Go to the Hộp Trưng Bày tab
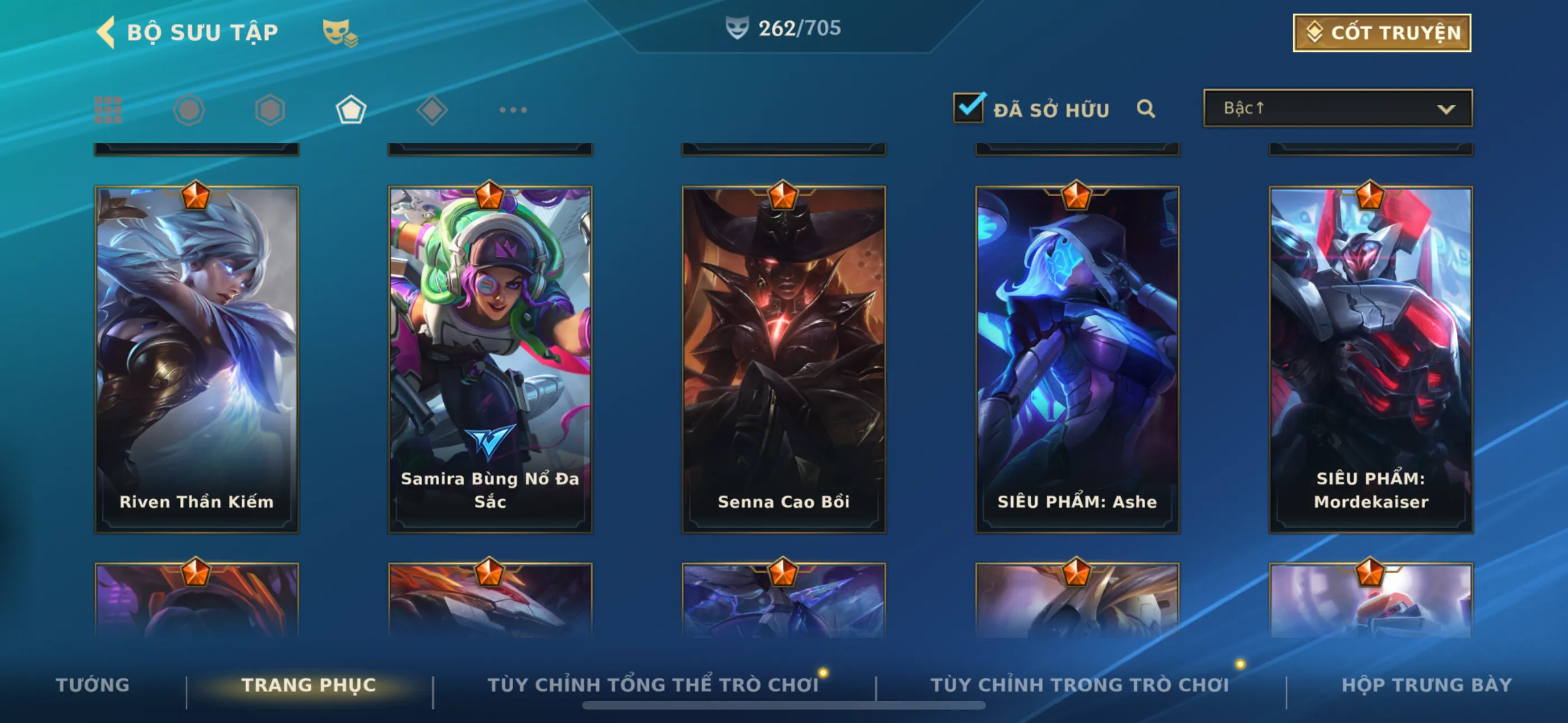The width and height of the screenshot is (1568, 723). coord(1427,685)
